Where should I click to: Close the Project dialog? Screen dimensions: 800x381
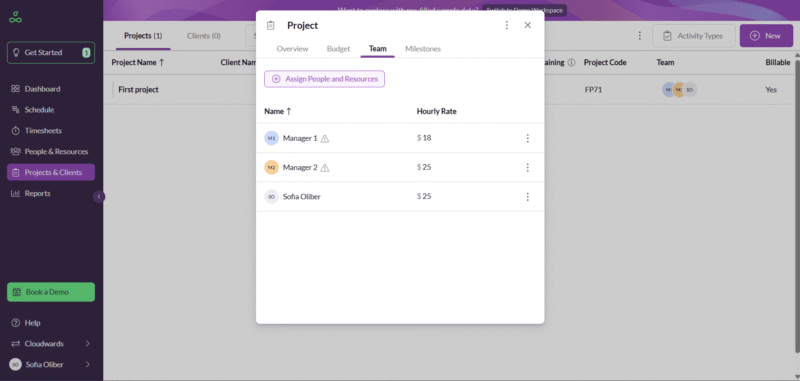tap(528, 25)
